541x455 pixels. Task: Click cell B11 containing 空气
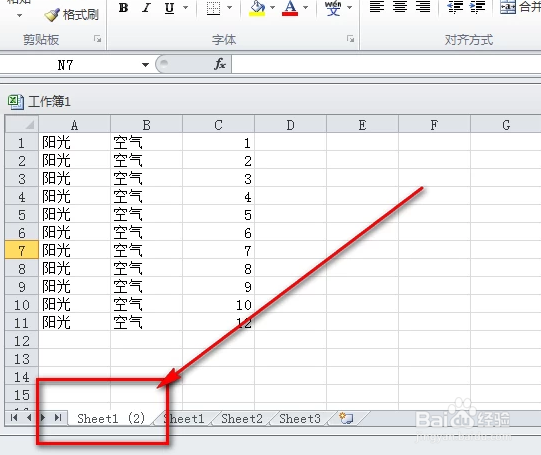click(x=147, y=323)
